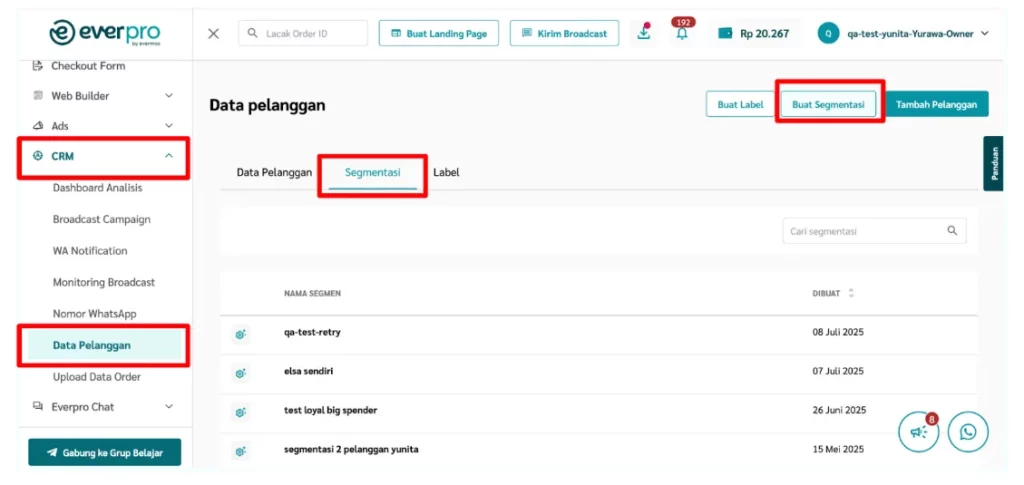Click the Buat Landing Page button
This screenshot has width=1024, height=485.
[439, 33]
